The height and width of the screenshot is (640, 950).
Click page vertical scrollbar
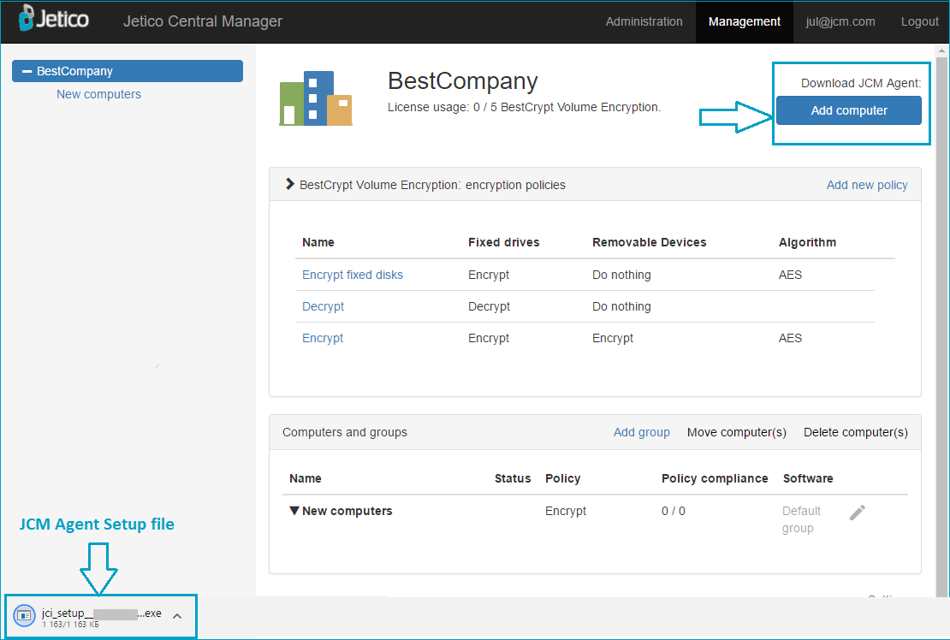click(x=941, y=321)
